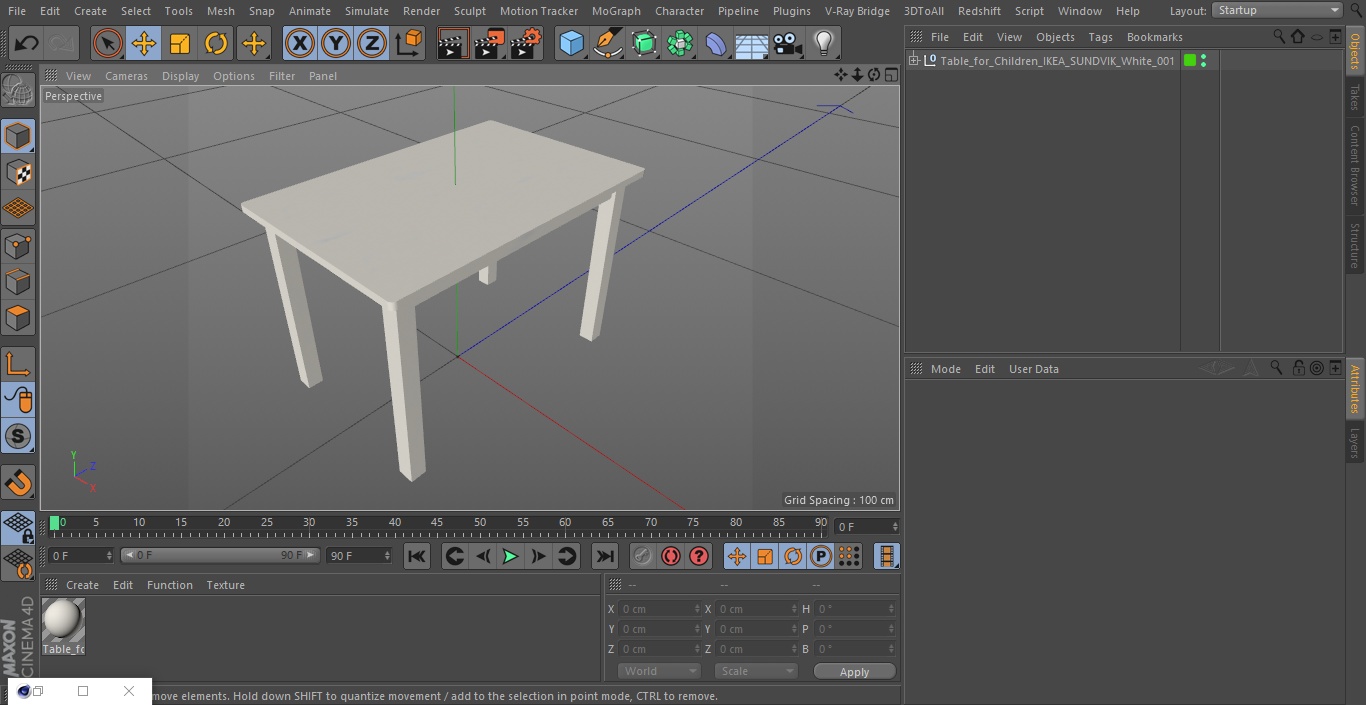Open the MoGraph menu

coord(616,11)
